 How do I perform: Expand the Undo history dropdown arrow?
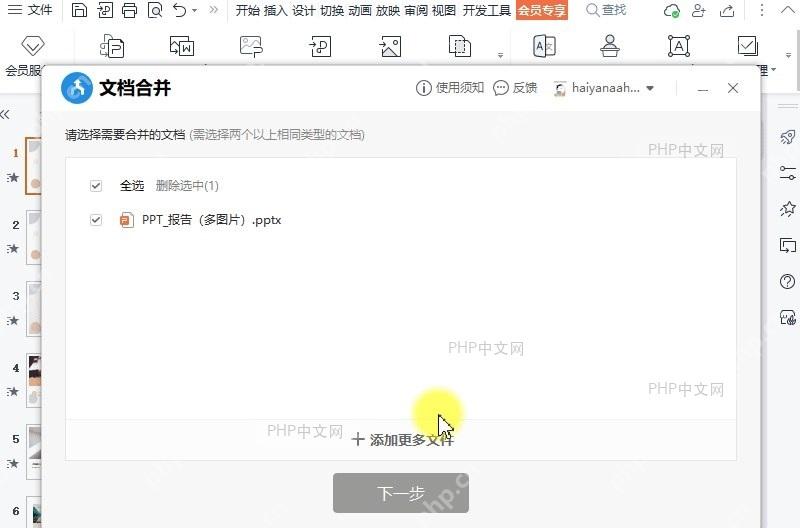(x=194, y=10)
